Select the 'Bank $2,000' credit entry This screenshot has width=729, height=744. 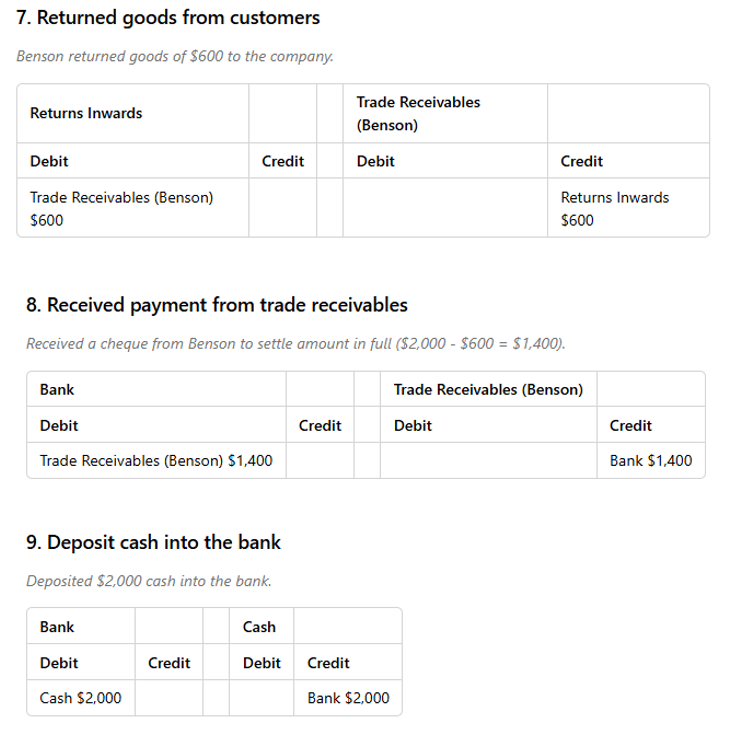[x=348, y=698]
